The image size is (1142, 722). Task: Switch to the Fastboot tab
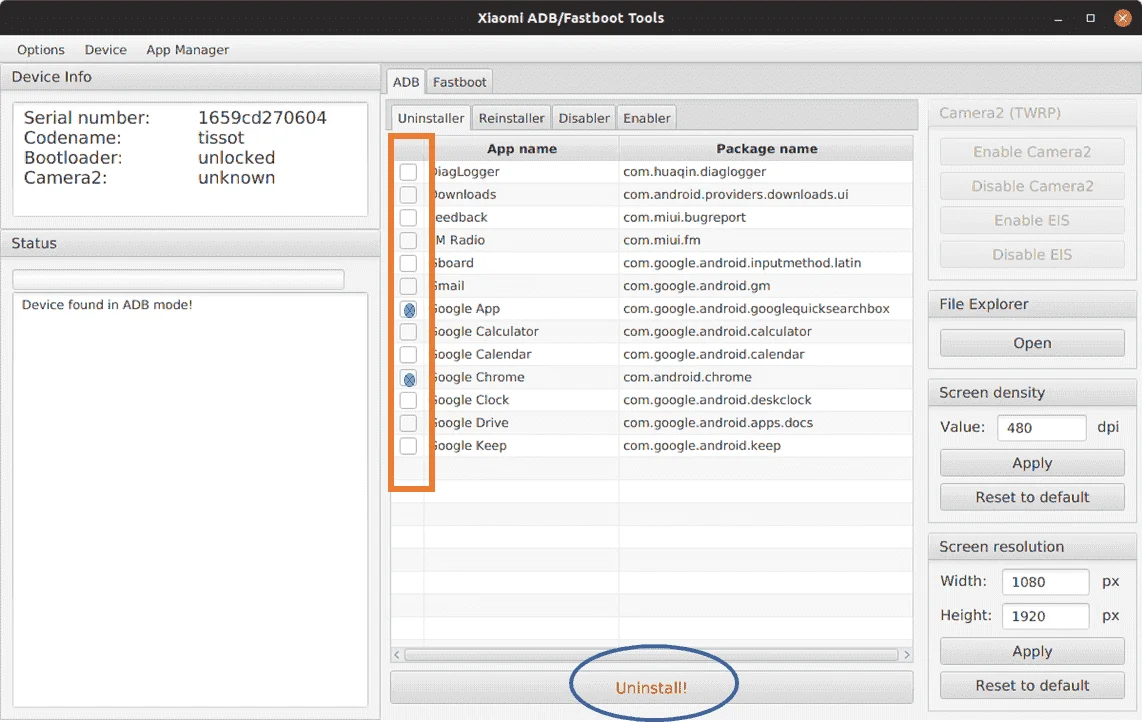[459, 82]
